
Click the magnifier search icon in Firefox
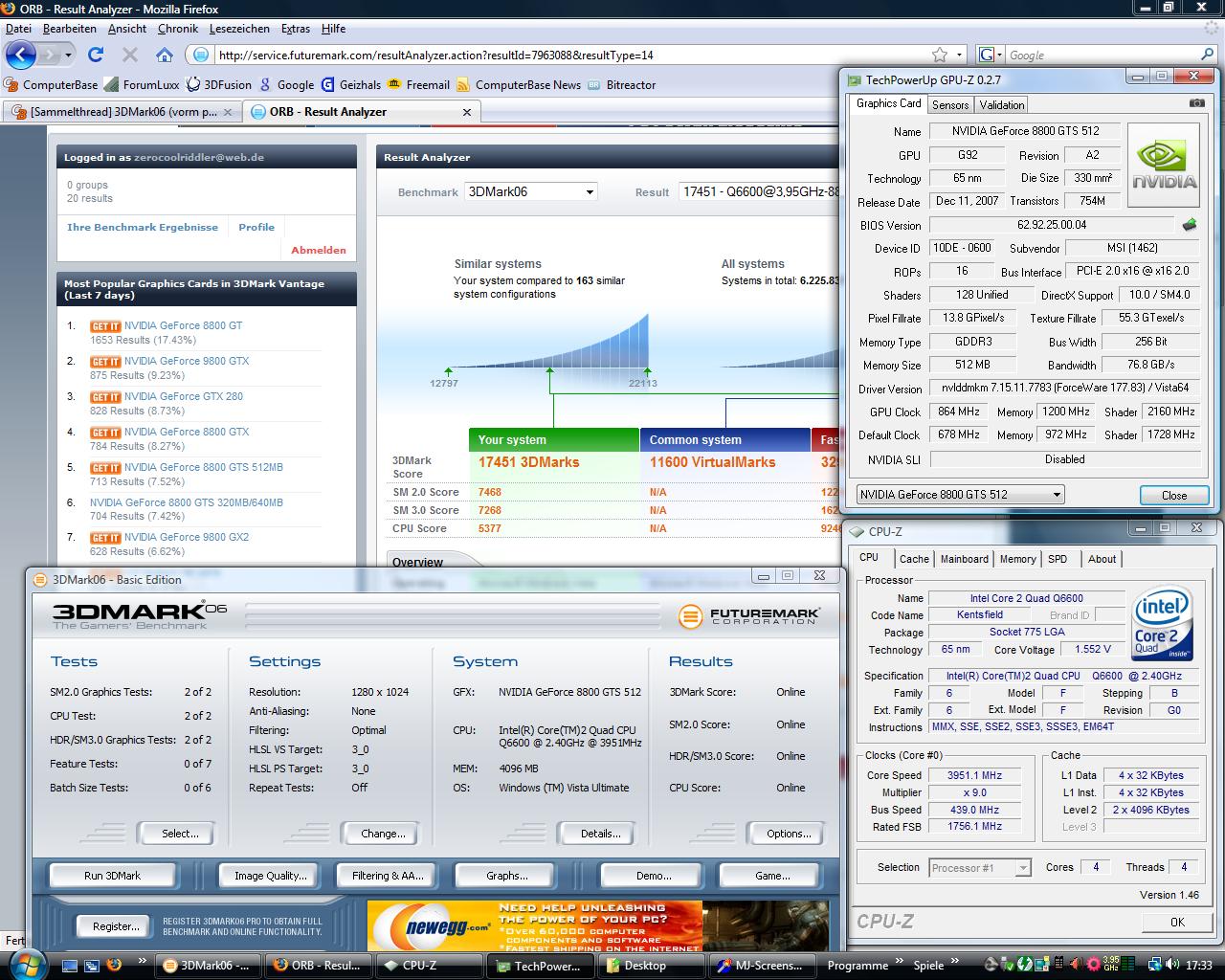[x=1207, y=55]
